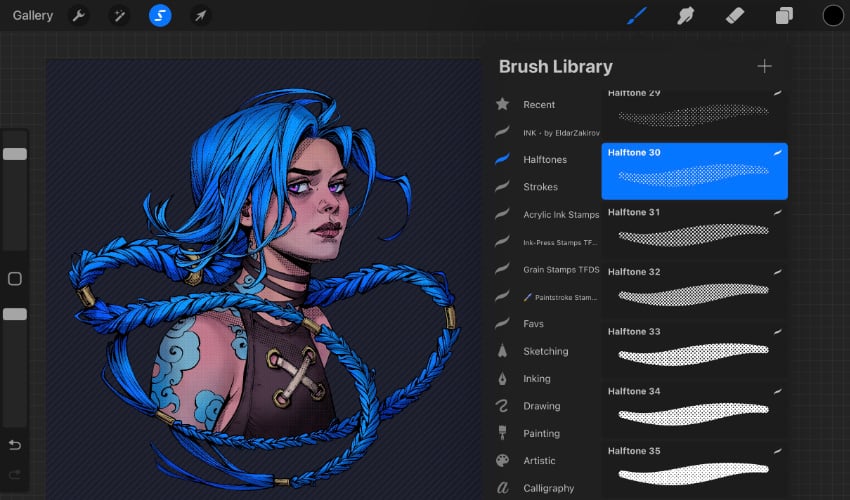Activate the Transform arrow tool
The height and width of the screenshot is (500, 850).
tap(200, 16)
